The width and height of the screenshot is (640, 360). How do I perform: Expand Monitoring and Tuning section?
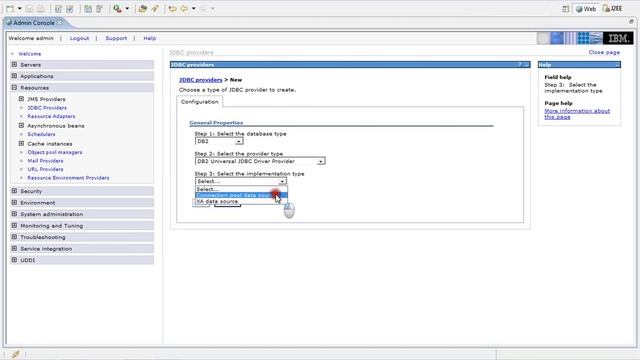tap(14, 225)
